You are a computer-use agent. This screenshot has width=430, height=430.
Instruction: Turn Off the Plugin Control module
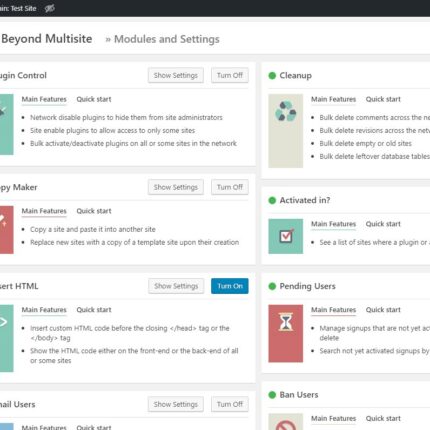pyautogui.click(x=230, y=75)
